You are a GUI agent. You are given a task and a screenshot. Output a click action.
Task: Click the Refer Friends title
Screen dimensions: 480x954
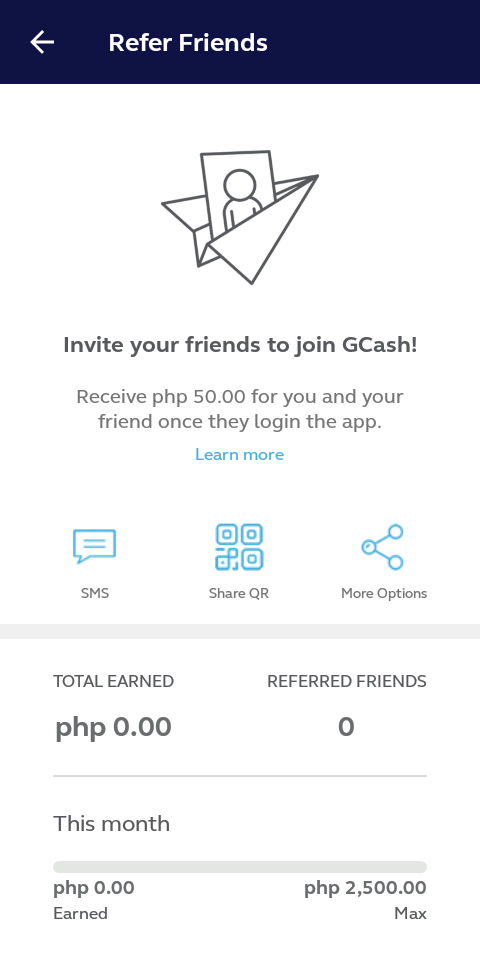(188, 43)
